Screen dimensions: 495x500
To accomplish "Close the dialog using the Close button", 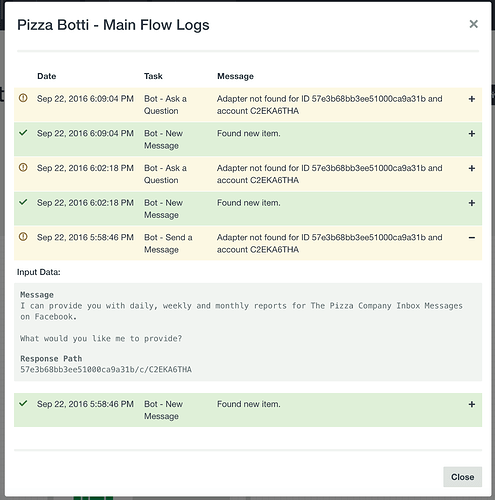I will (x=462, y=477).
